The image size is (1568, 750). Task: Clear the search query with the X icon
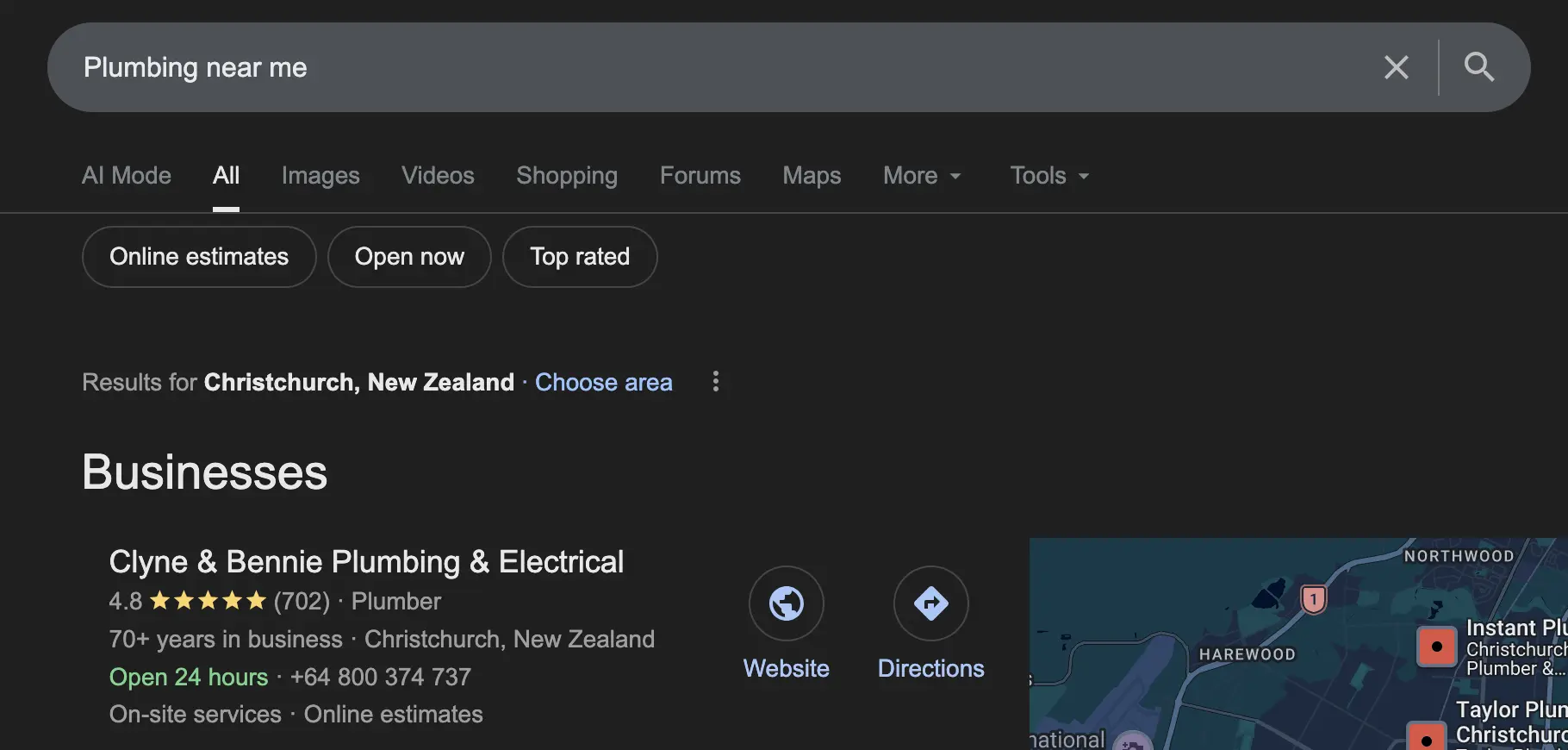tap(1397, 67)
